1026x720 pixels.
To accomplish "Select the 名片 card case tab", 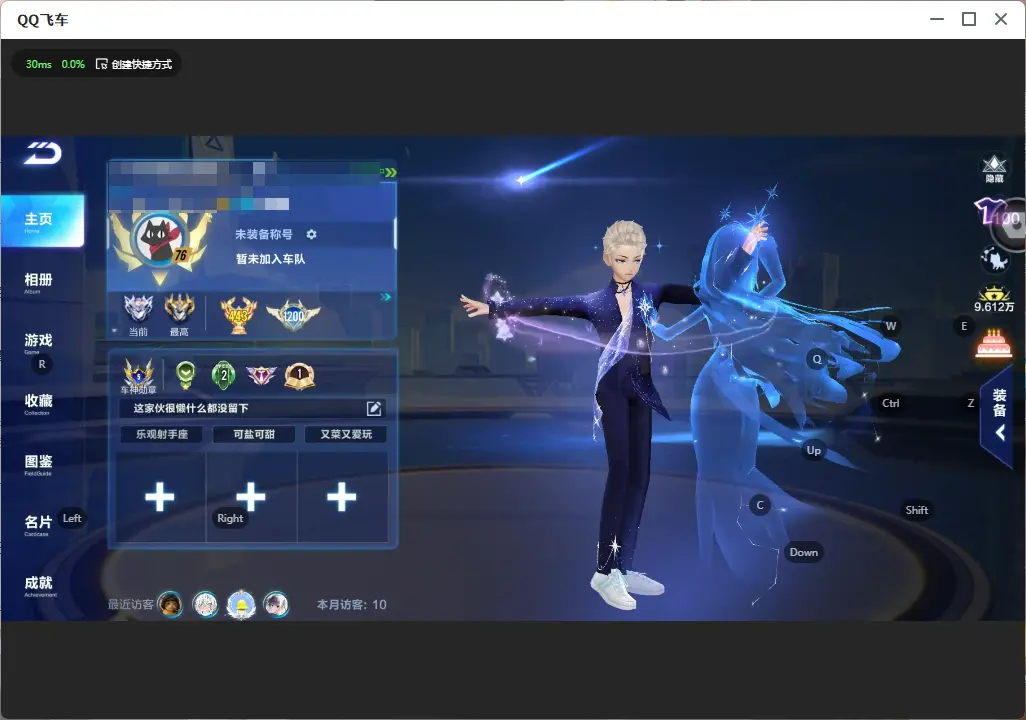I will [38, 524].
